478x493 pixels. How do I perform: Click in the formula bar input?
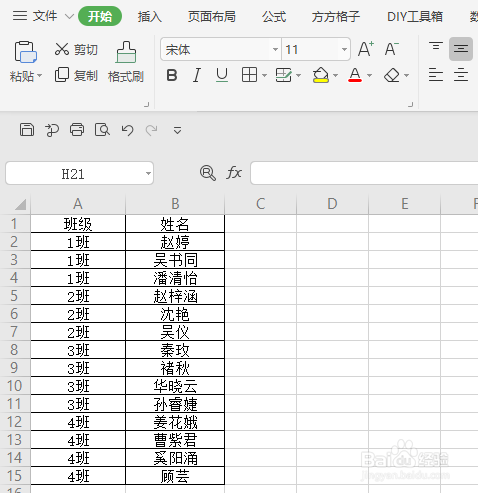pos(364,173)
